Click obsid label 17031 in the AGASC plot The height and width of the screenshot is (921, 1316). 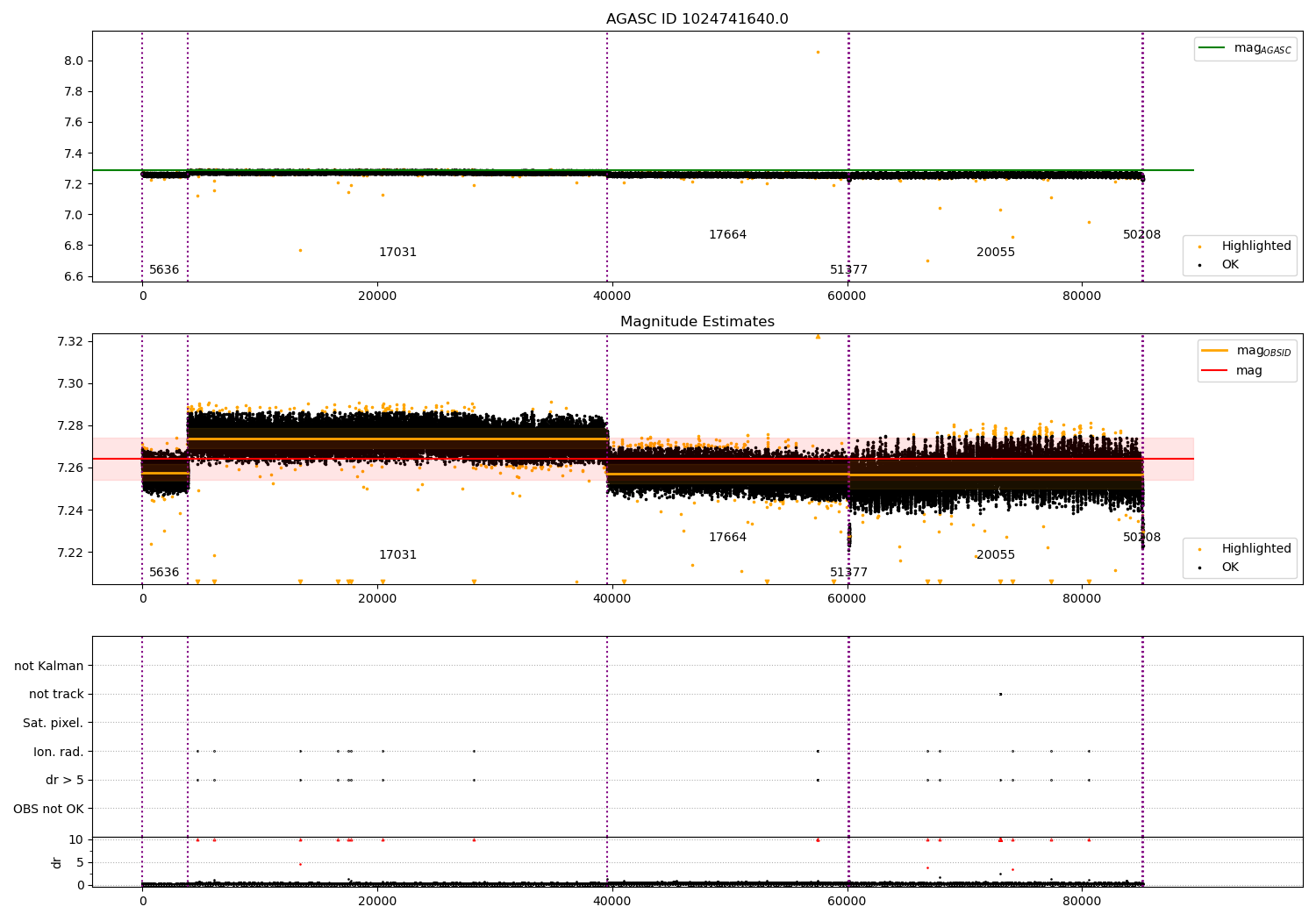tap(397, 253)
